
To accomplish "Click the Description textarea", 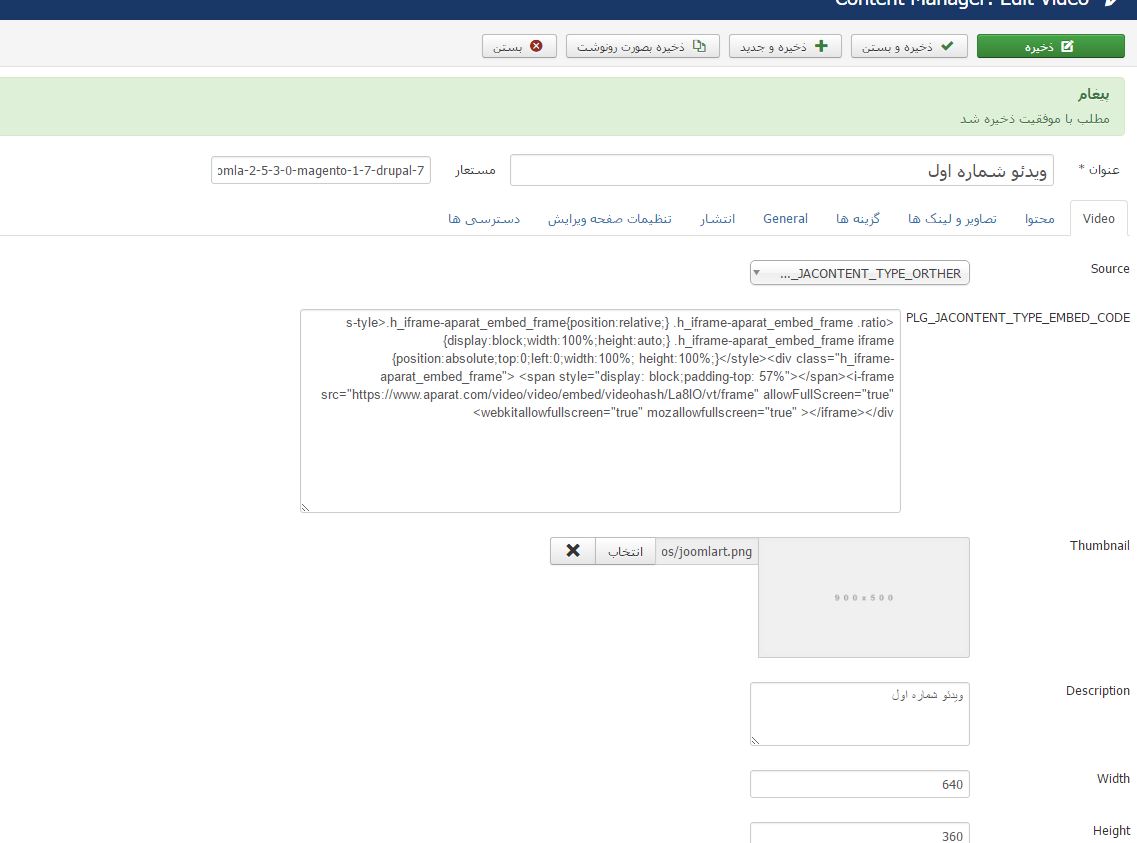I will pos(859,714).
